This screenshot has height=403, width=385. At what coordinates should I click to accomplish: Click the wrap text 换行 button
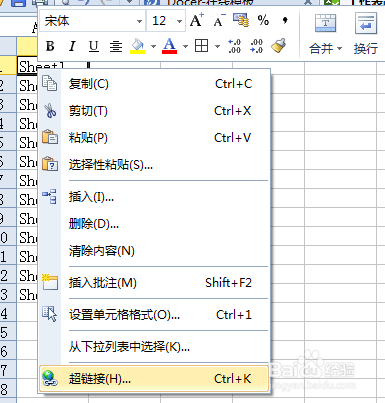click(366, 33)
